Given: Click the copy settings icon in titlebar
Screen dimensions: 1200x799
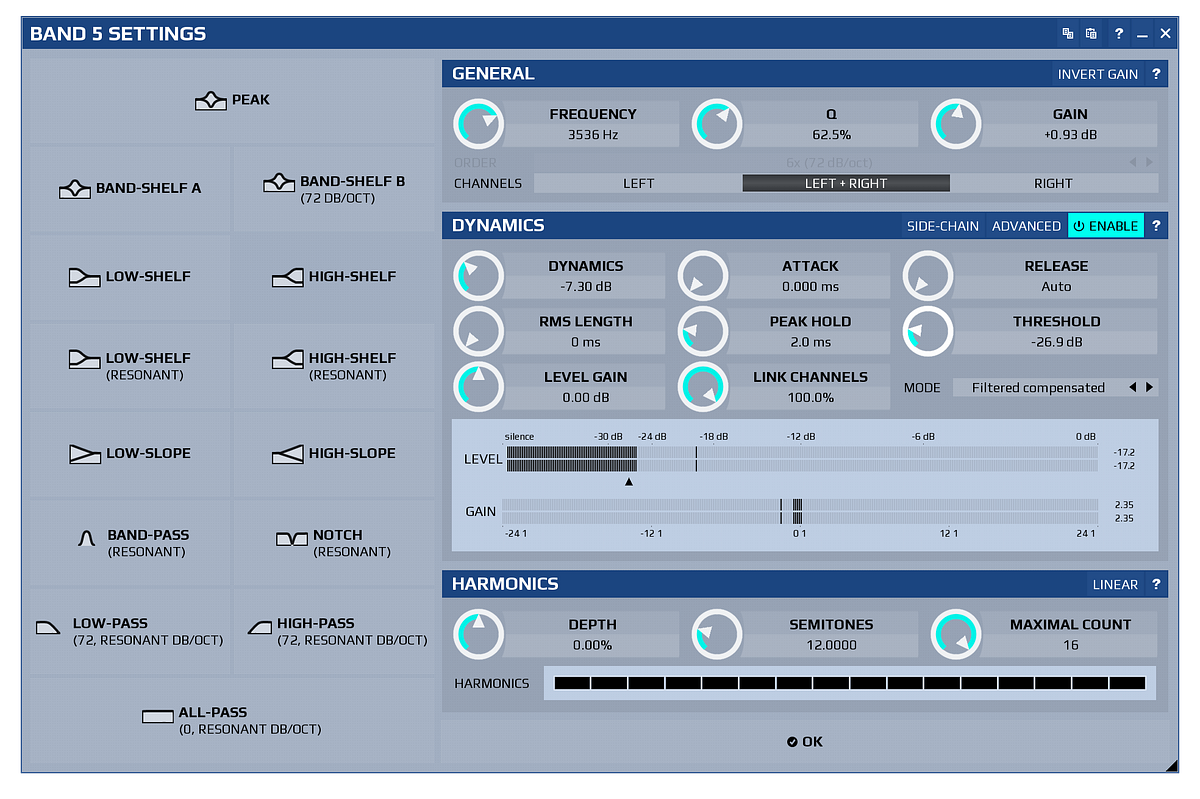Looking at the screenshot, I should coord(1067,33).
